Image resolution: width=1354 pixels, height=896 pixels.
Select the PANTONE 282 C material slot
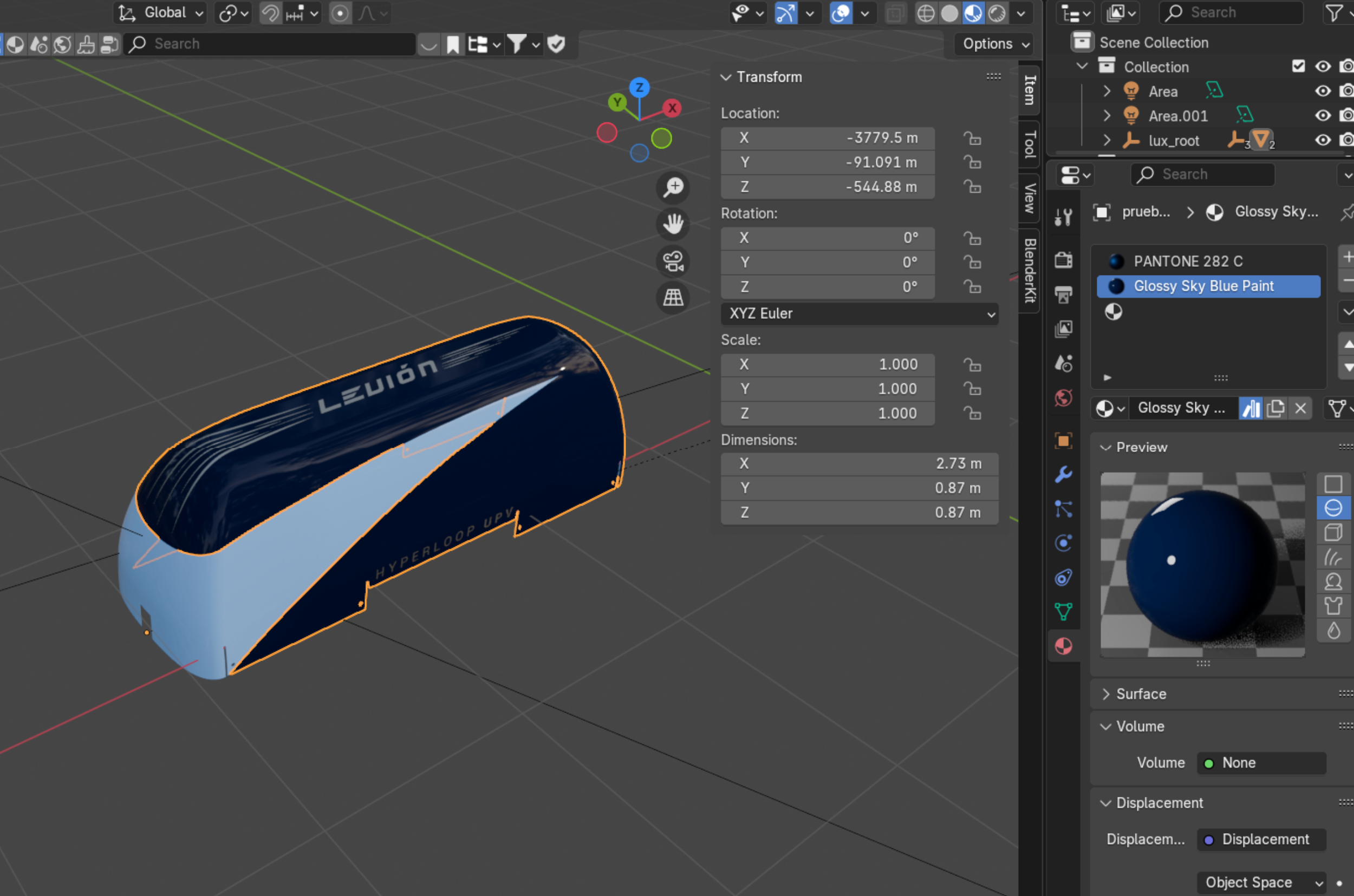[1208, 261]
